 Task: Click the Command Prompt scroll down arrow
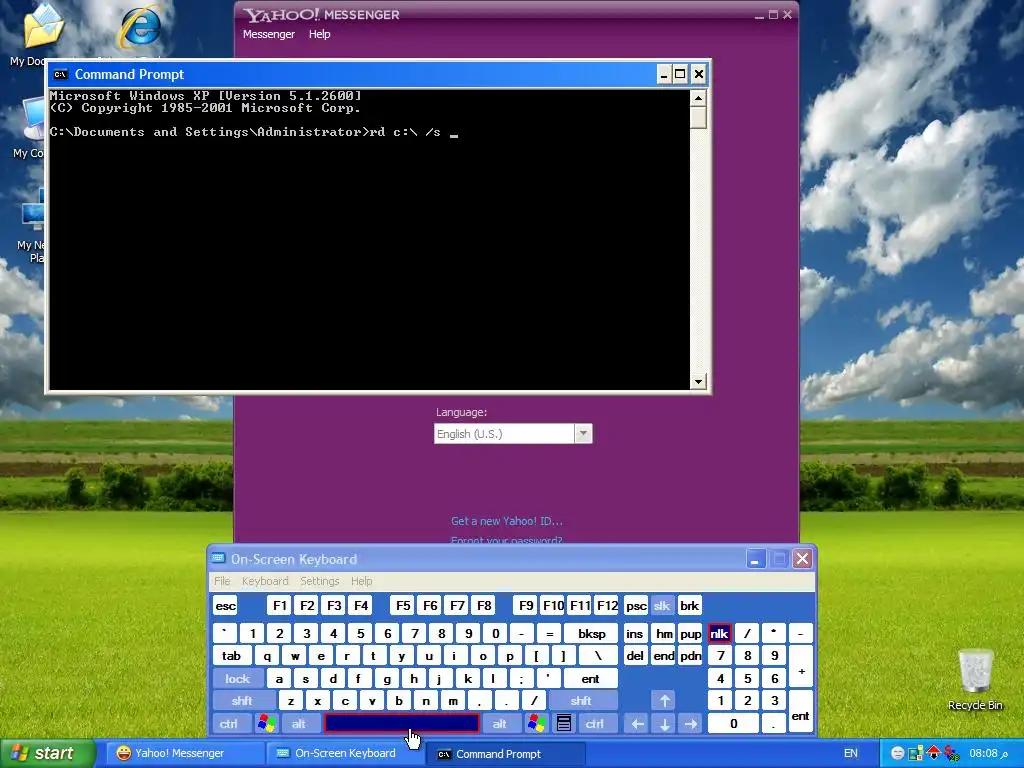pos(698,381)
